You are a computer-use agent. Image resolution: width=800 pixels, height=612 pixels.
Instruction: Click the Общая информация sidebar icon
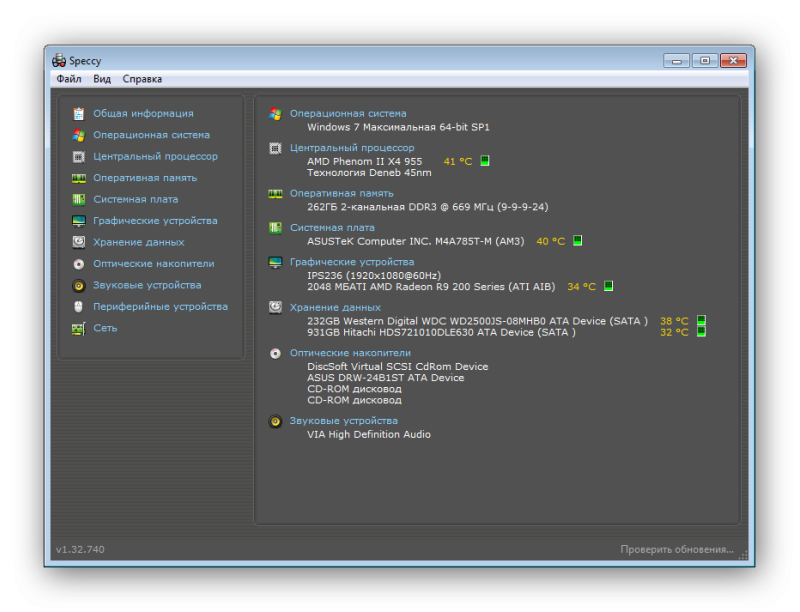coord(79,114)
